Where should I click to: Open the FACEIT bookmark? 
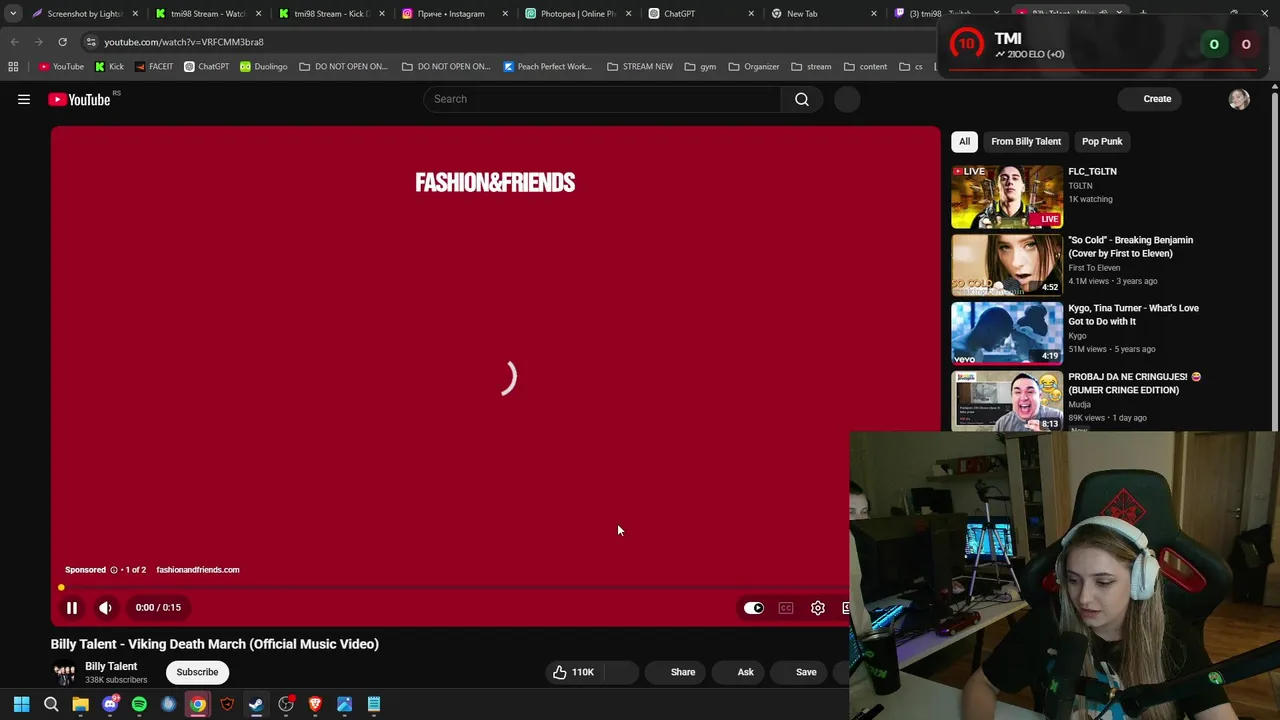tap(154, 67)
